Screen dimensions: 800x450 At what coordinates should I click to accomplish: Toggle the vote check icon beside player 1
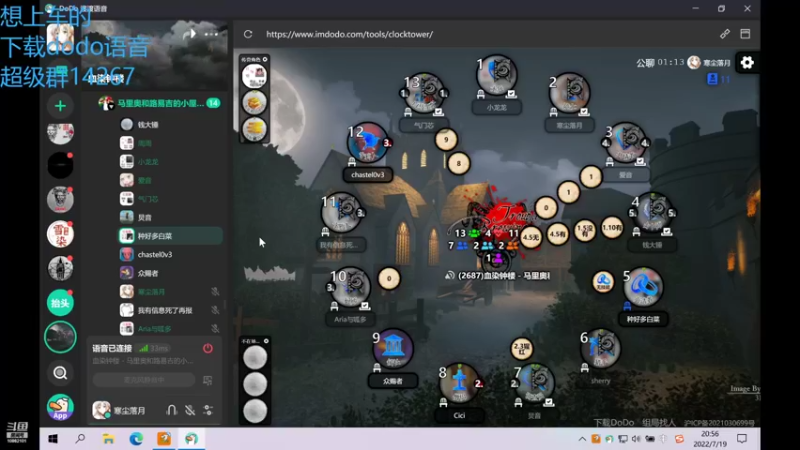point(511,94)
